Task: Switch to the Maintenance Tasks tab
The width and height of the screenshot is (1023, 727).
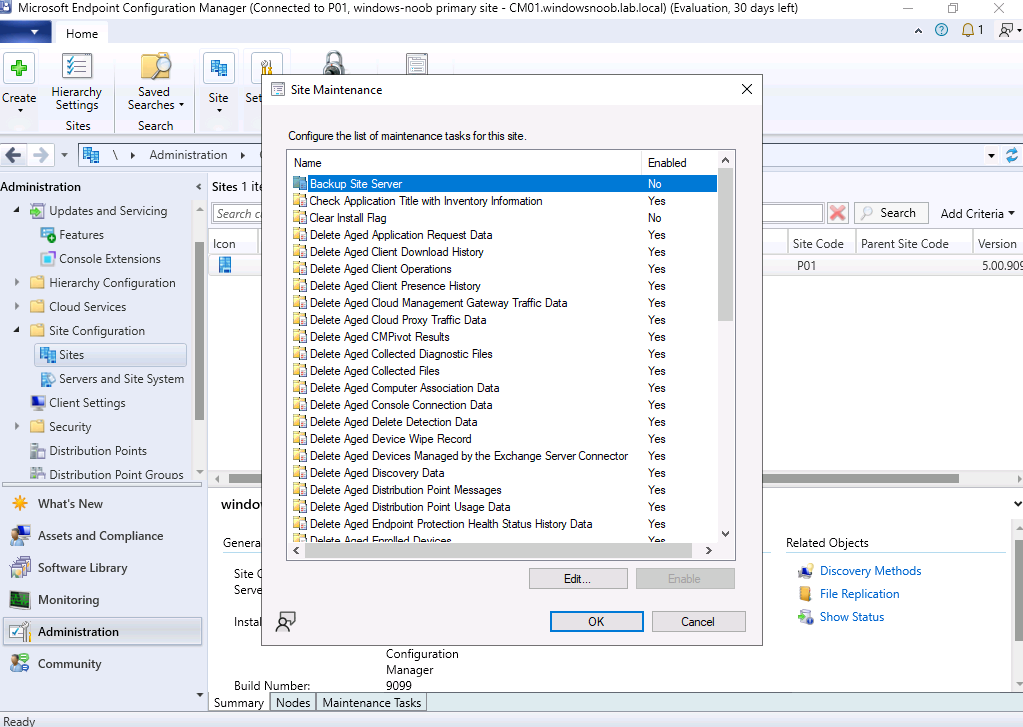Action: [x=372, y=702]
